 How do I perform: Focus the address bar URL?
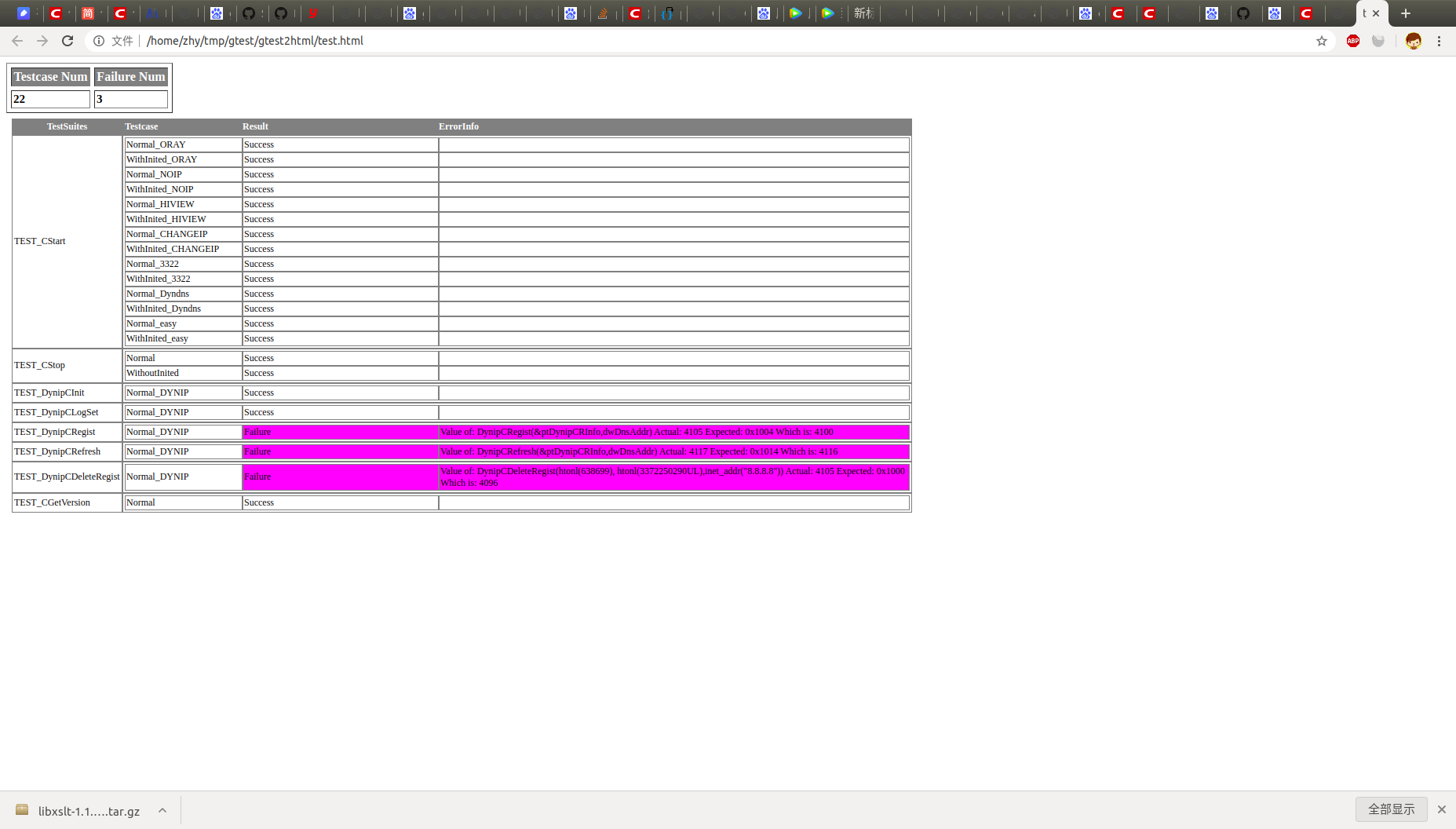pos(254,41)
